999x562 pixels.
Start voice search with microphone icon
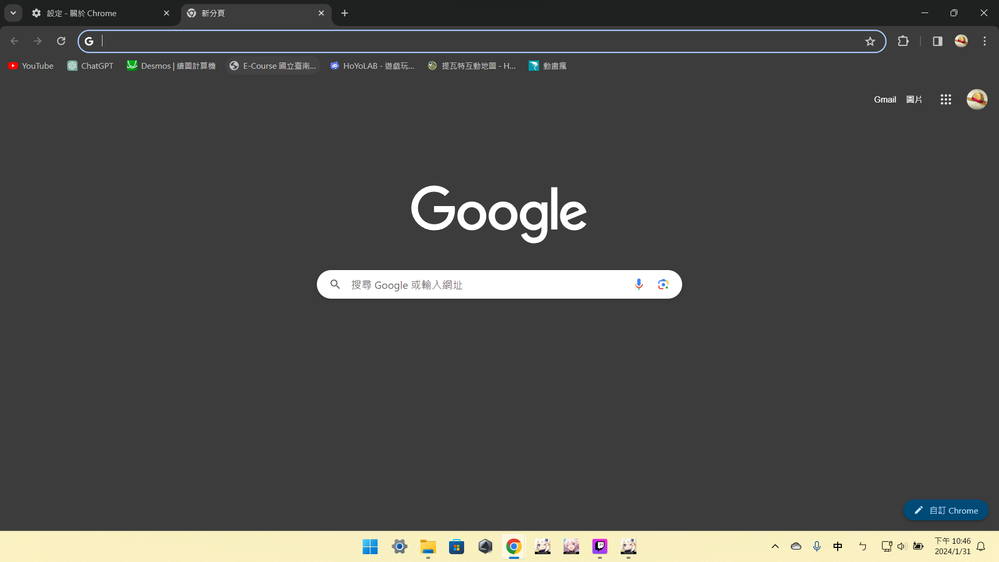pyautogui.click(x=638, y=284)
